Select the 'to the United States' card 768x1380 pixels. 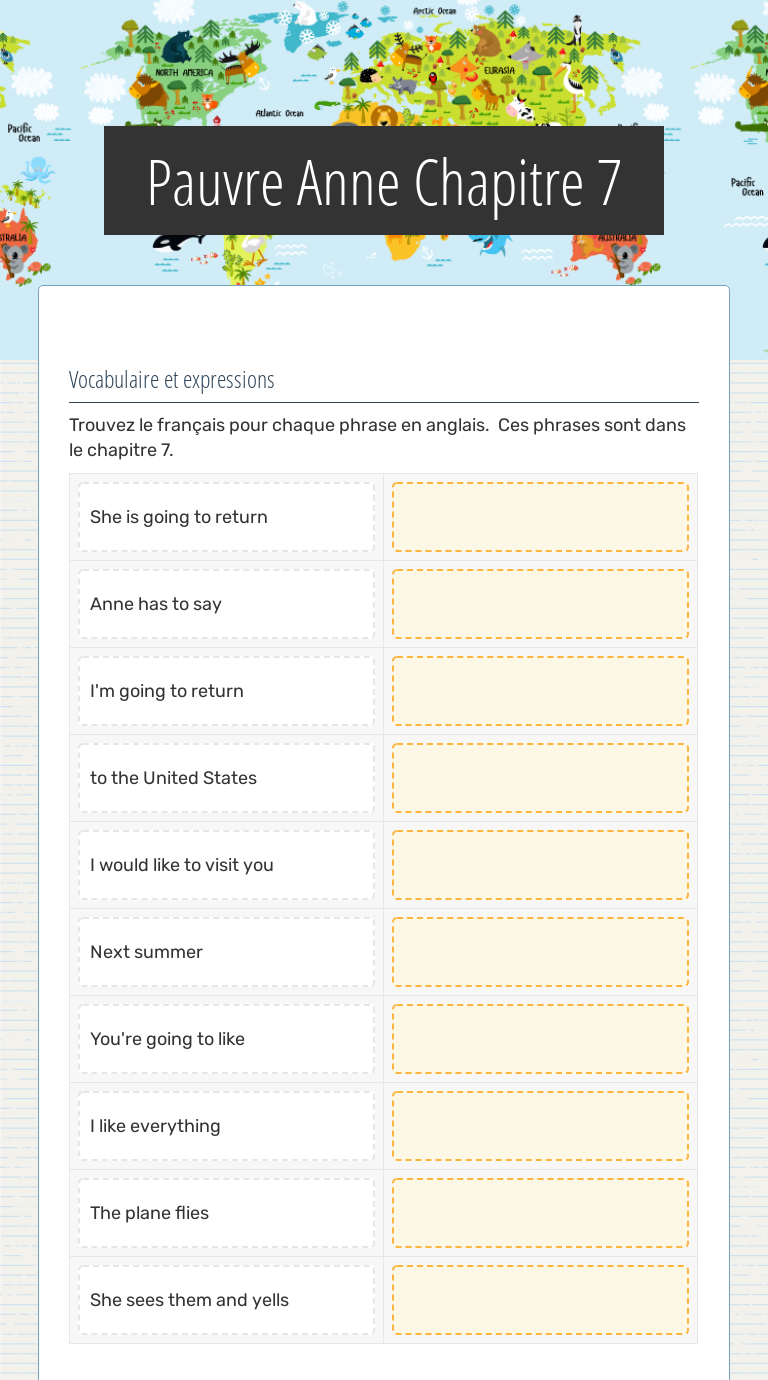226,778
